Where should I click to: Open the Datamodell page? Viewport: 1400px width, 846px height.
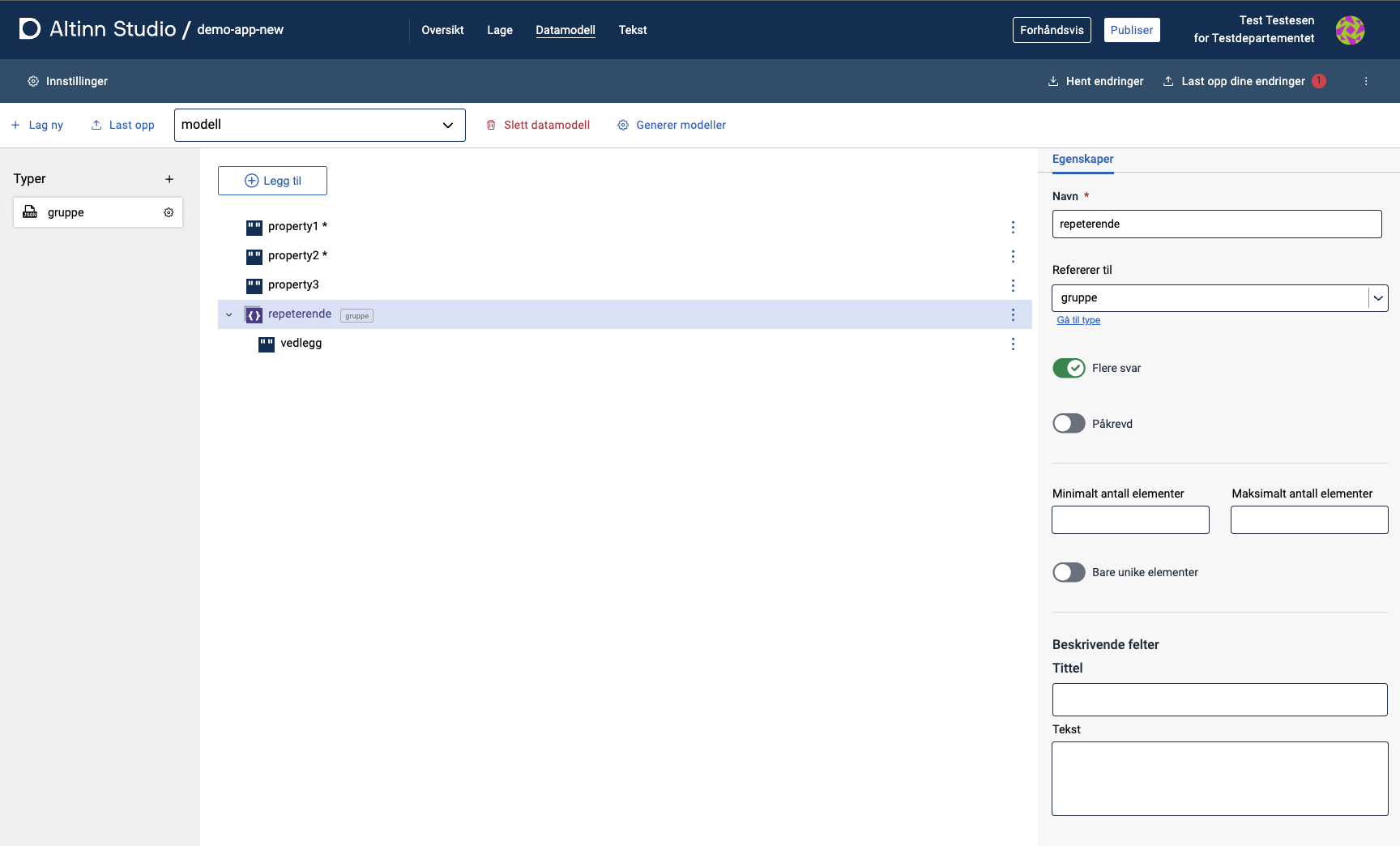566,30
